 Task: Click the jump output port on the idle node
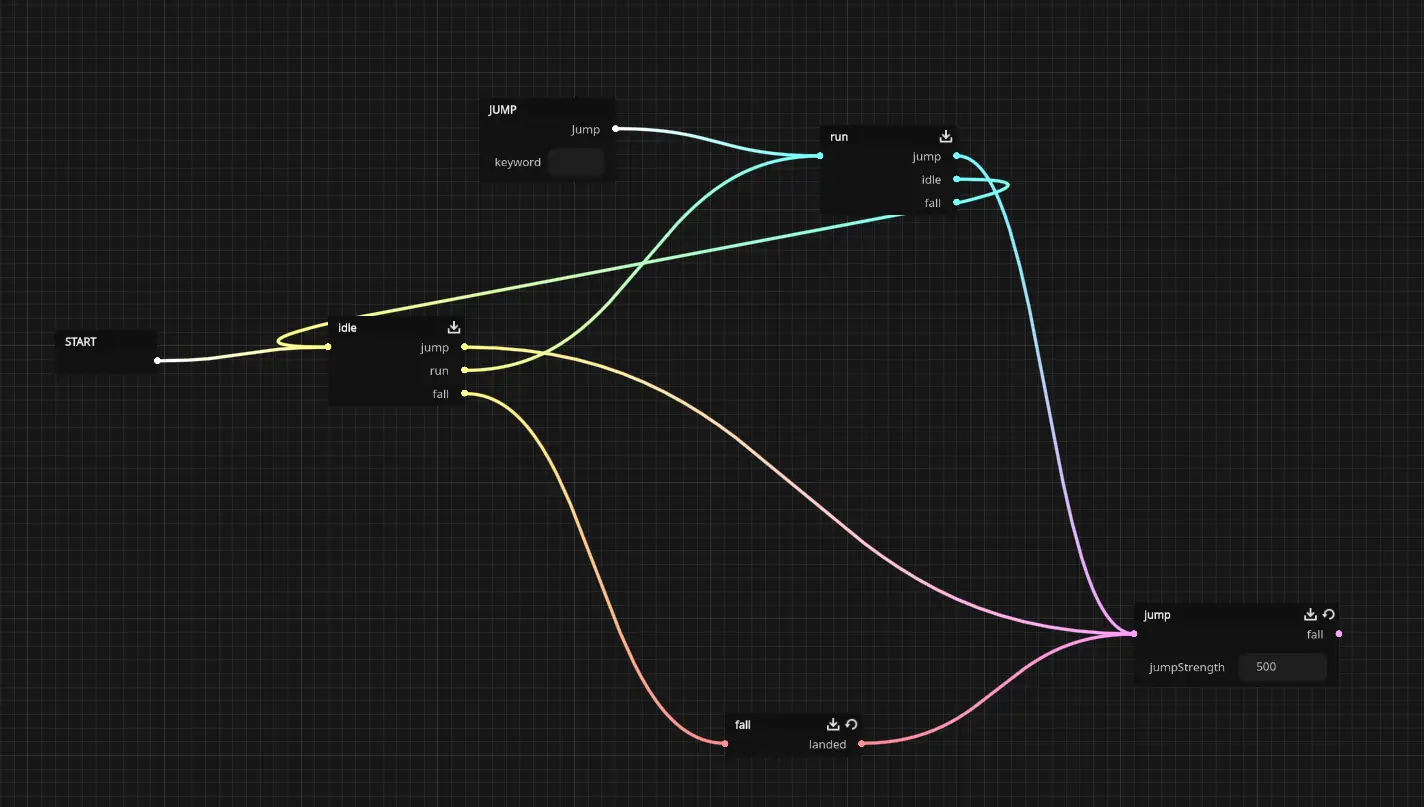point(464,347)
